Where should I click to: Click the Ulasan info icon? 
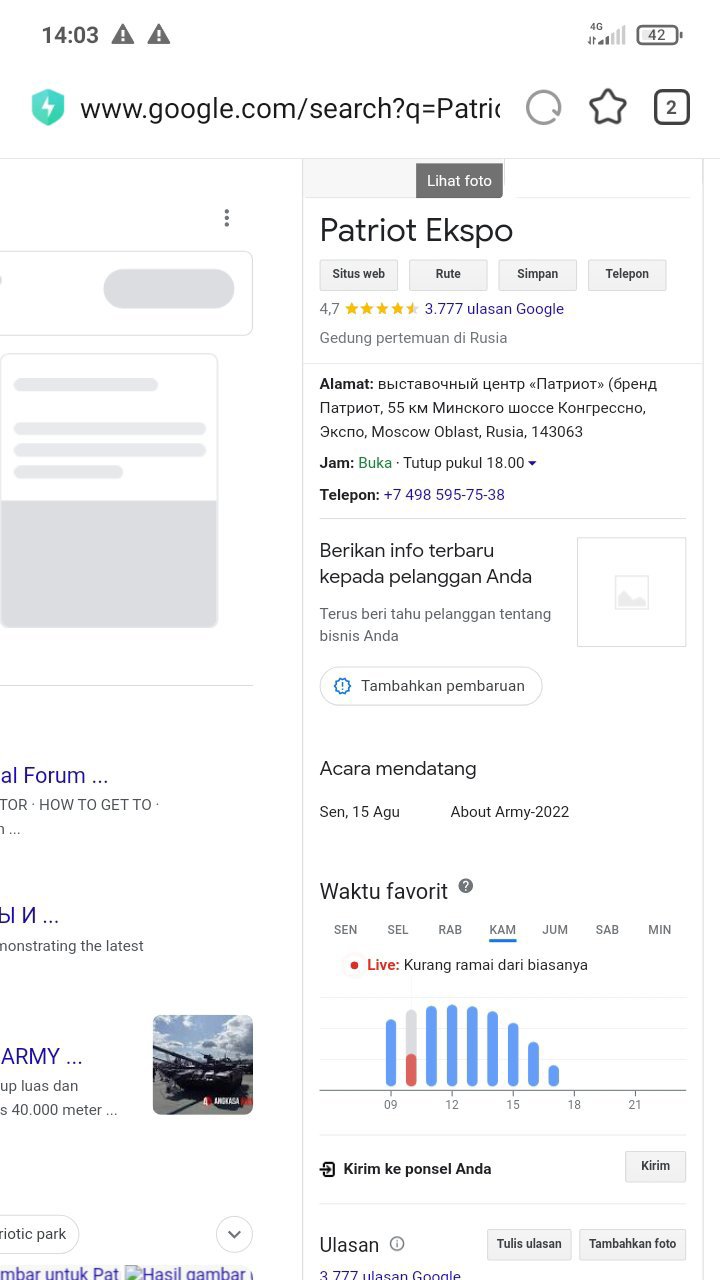(397, 1244)
